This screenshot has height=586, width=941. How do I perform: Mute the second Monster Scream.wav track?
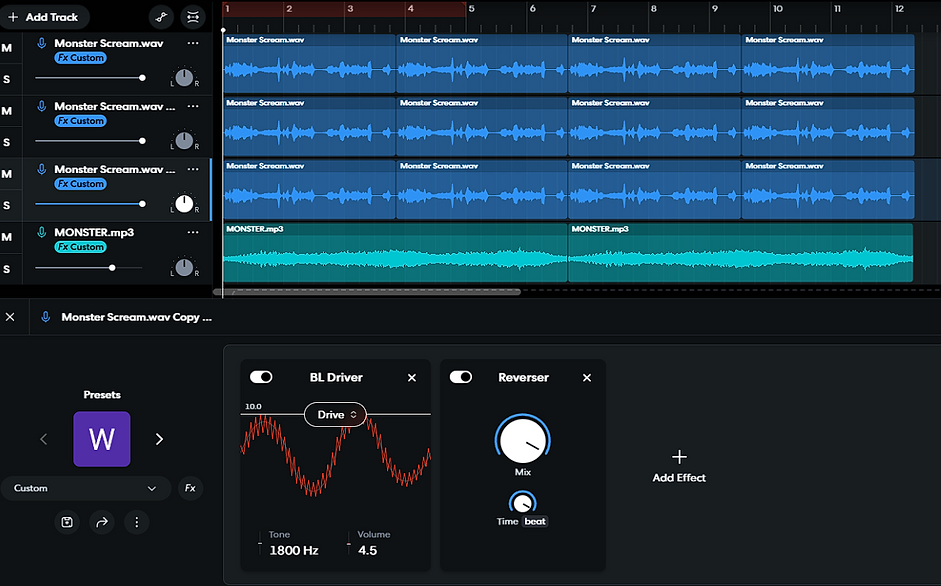point(7,111)
